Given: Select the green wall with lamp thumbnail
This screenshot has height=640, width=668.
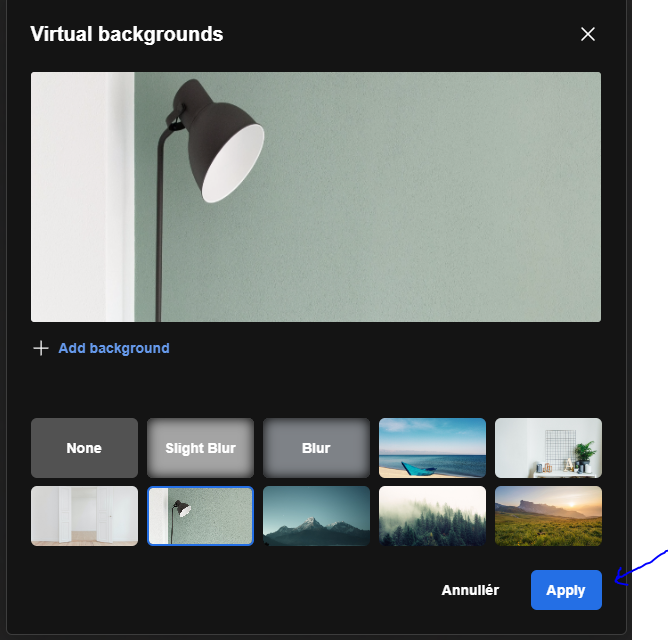Looking at the screenshot, I should coord(200,516).
